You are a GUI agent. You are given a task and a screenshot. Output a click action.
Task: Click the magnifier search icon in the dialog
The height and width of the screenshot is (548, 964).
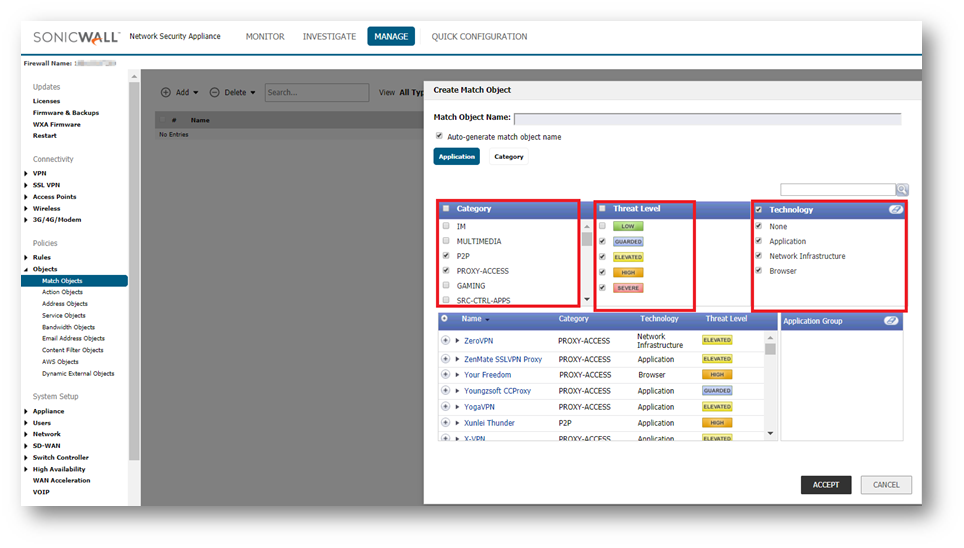point(902,189)
